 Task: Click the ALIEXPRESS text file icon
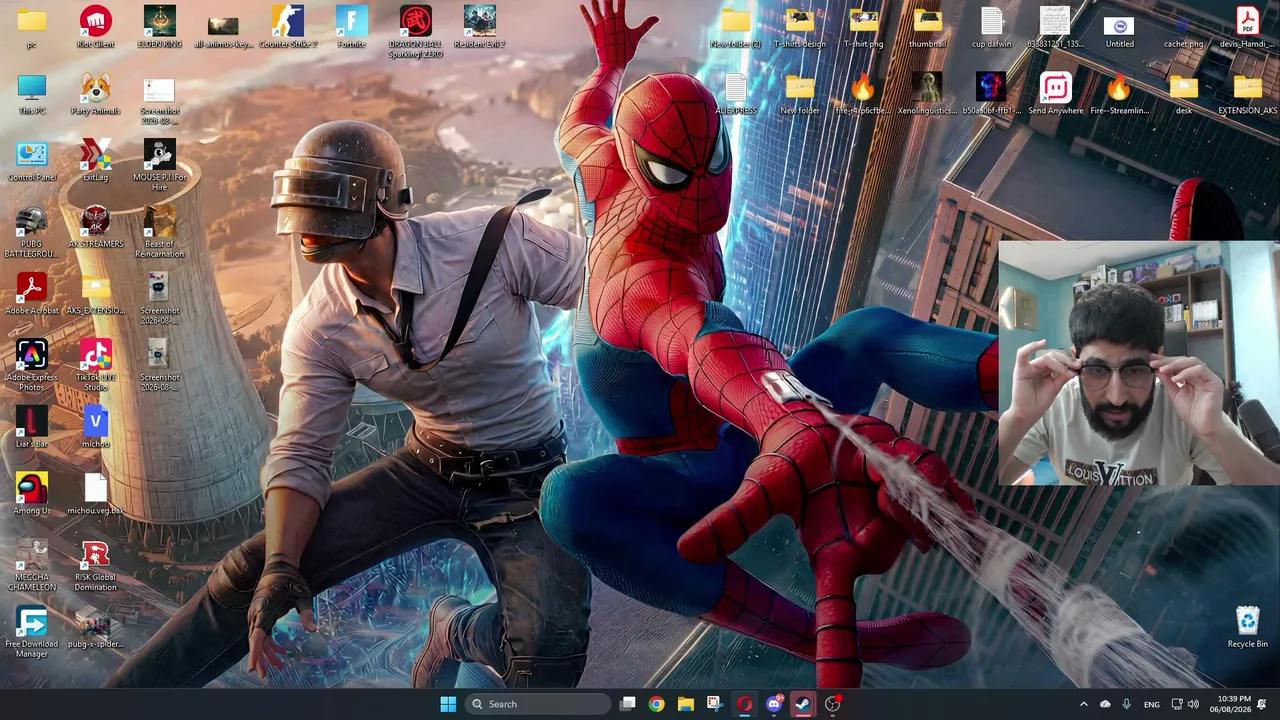(x=735, y=94)
